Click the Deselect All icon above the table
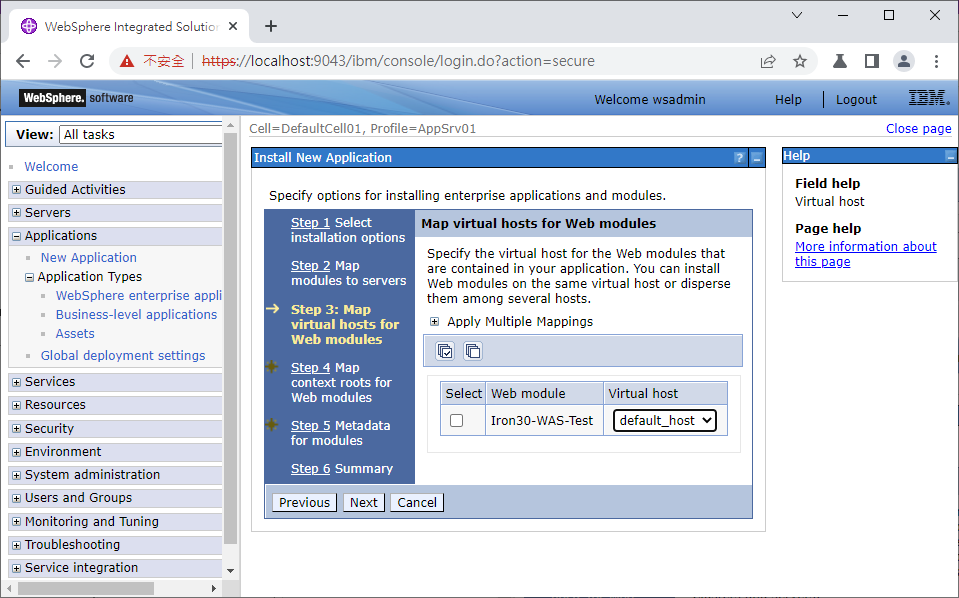This screenshot has width=959, height=598. (473, 351)
